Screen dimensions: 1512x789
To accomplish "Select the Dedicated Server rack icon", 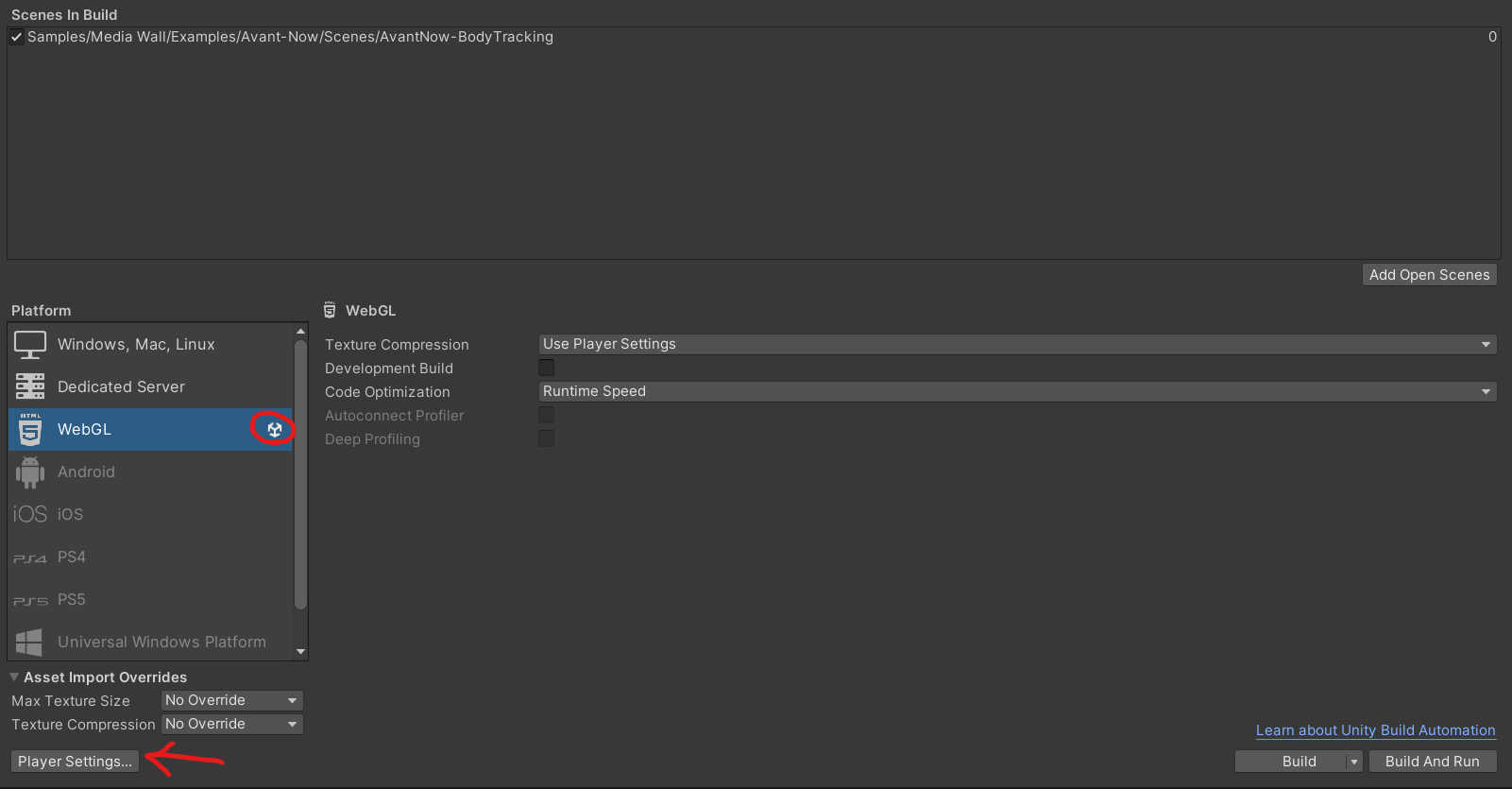I will click(30, 386).
